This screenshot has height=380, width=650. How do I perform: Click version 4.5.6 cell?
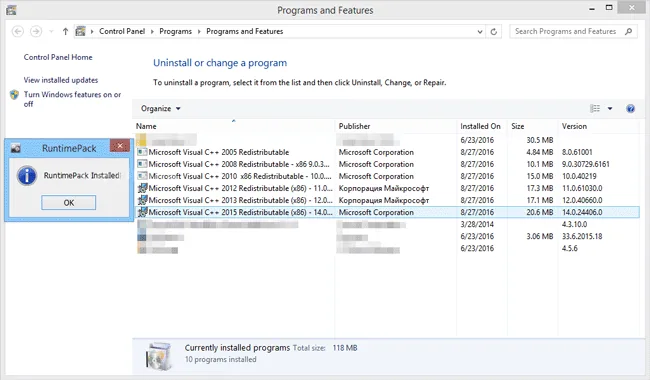tap(570, 248)
